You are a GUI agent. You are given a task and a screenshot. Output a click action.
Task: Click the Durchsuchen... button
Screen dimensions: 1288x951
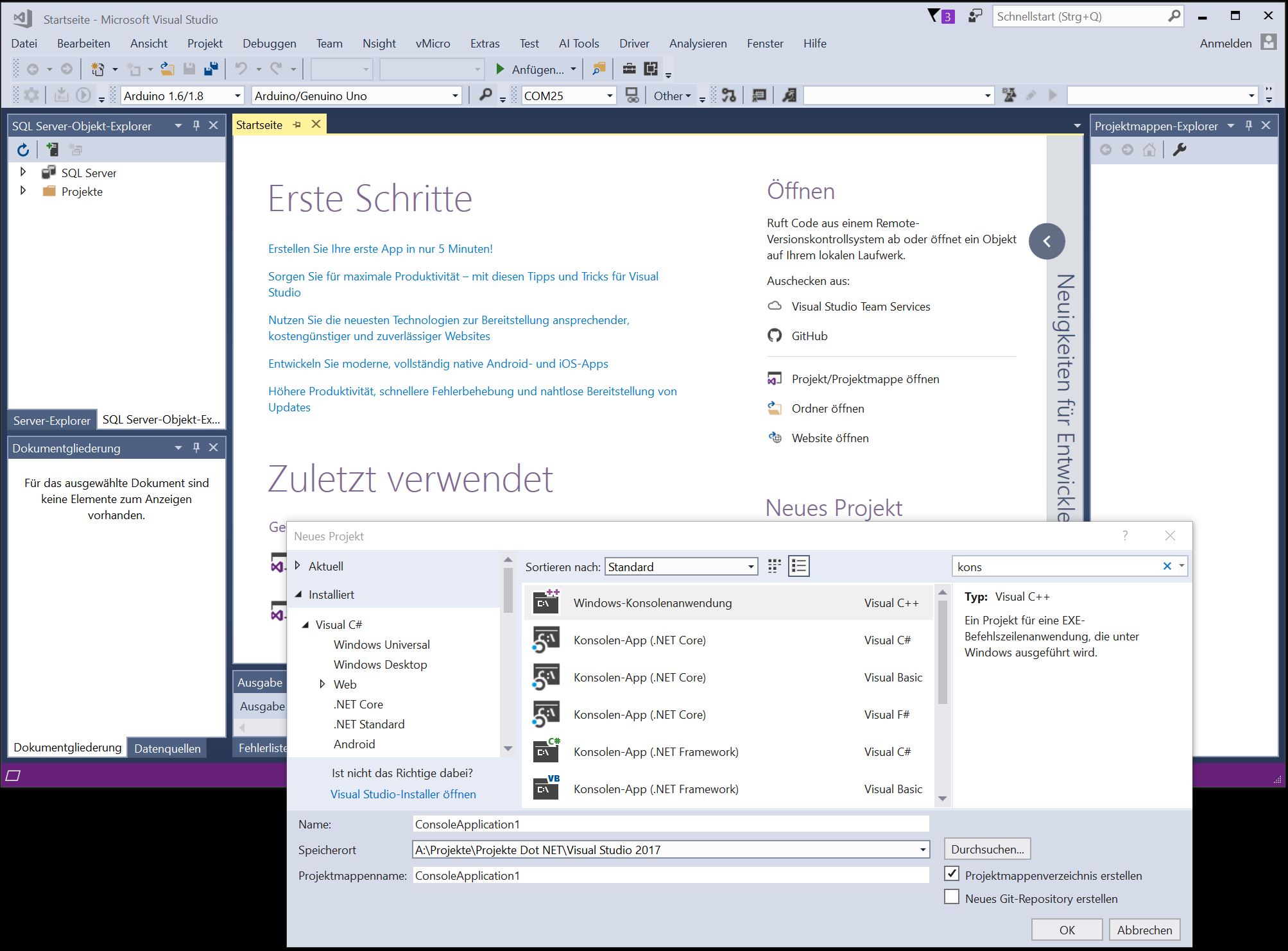click(987, 849)
